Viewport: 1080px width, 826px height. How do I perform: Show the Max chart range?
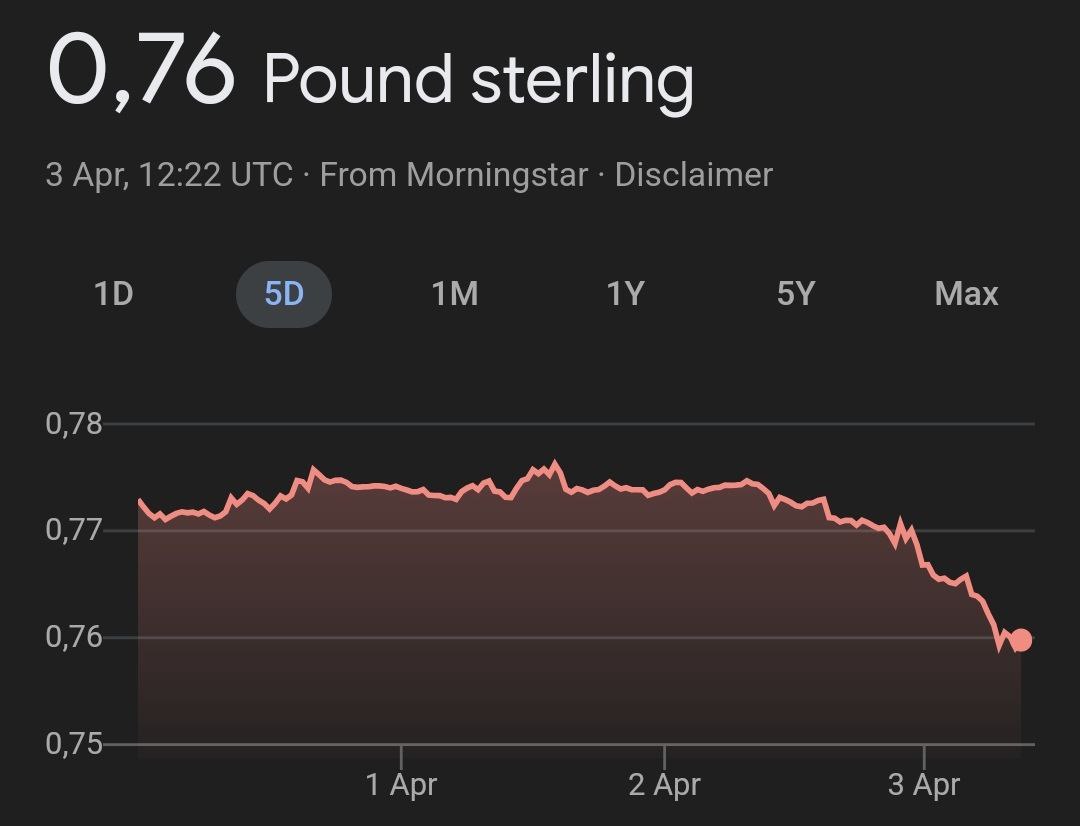(966, 294)
